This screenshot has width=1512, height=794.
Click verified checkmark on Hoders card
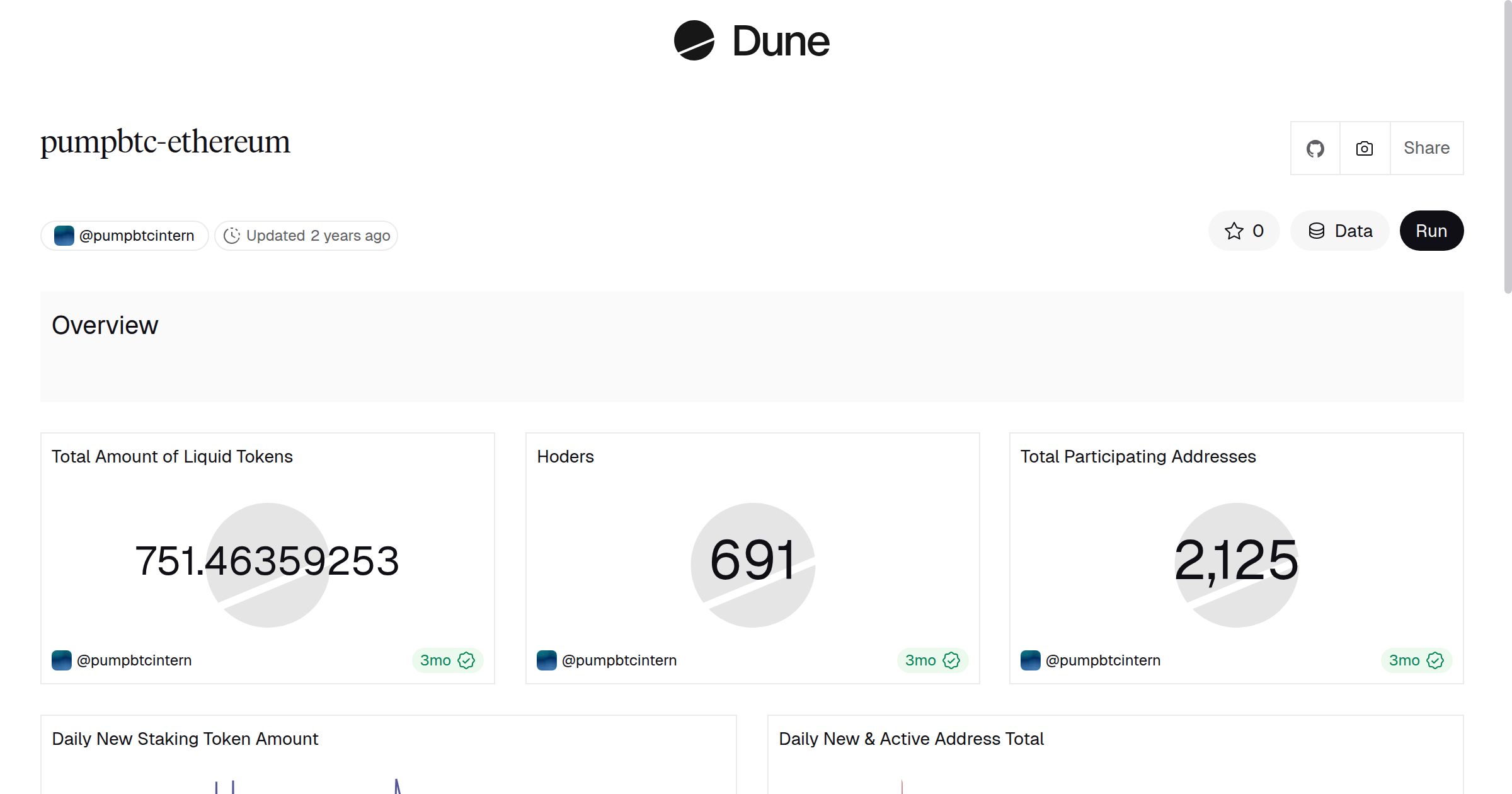pos(951,660)
